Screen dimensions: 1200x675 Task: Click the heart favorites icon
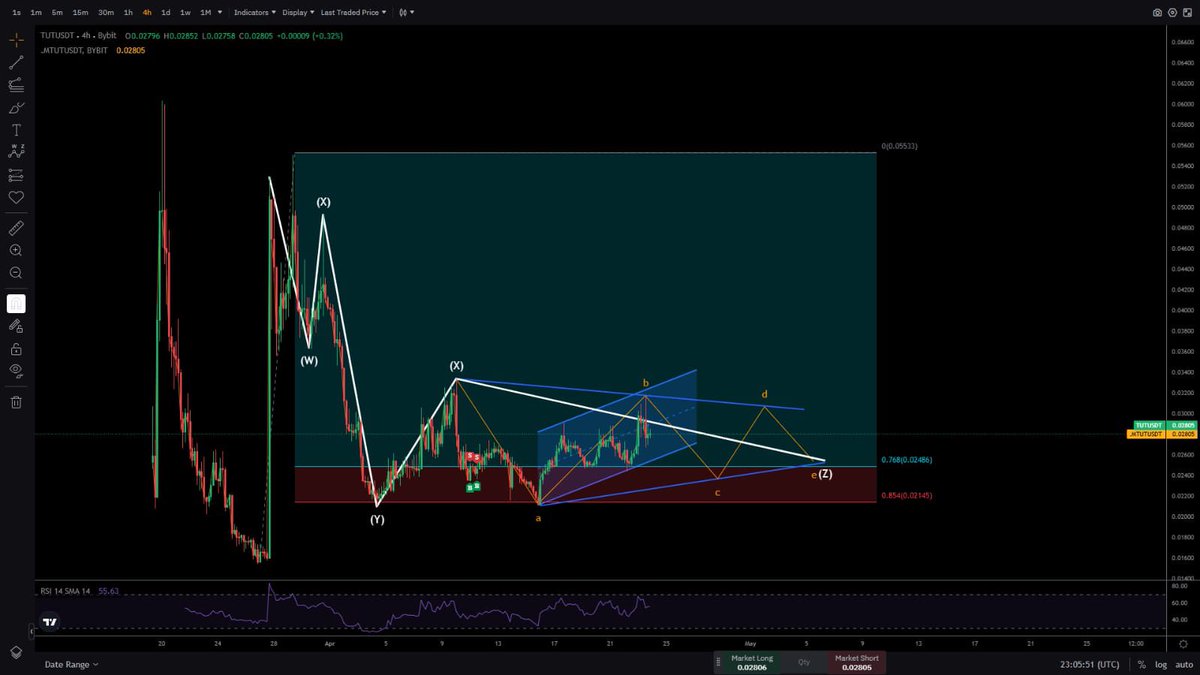click(16, 198)
